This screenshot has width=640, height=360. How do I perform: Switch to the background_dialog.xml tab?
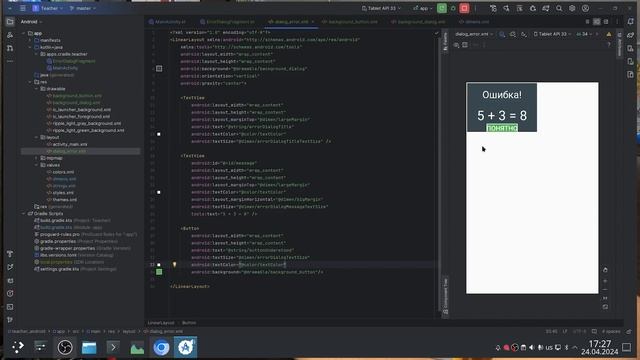pos(418,22)
